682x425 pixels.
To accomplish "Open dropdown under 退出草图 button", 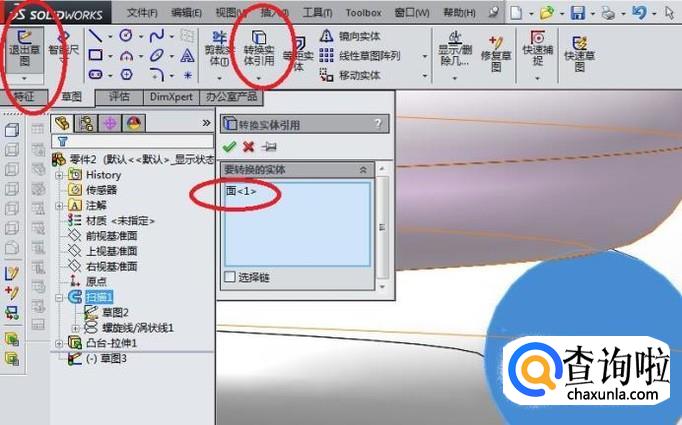I will click(24, 78).
